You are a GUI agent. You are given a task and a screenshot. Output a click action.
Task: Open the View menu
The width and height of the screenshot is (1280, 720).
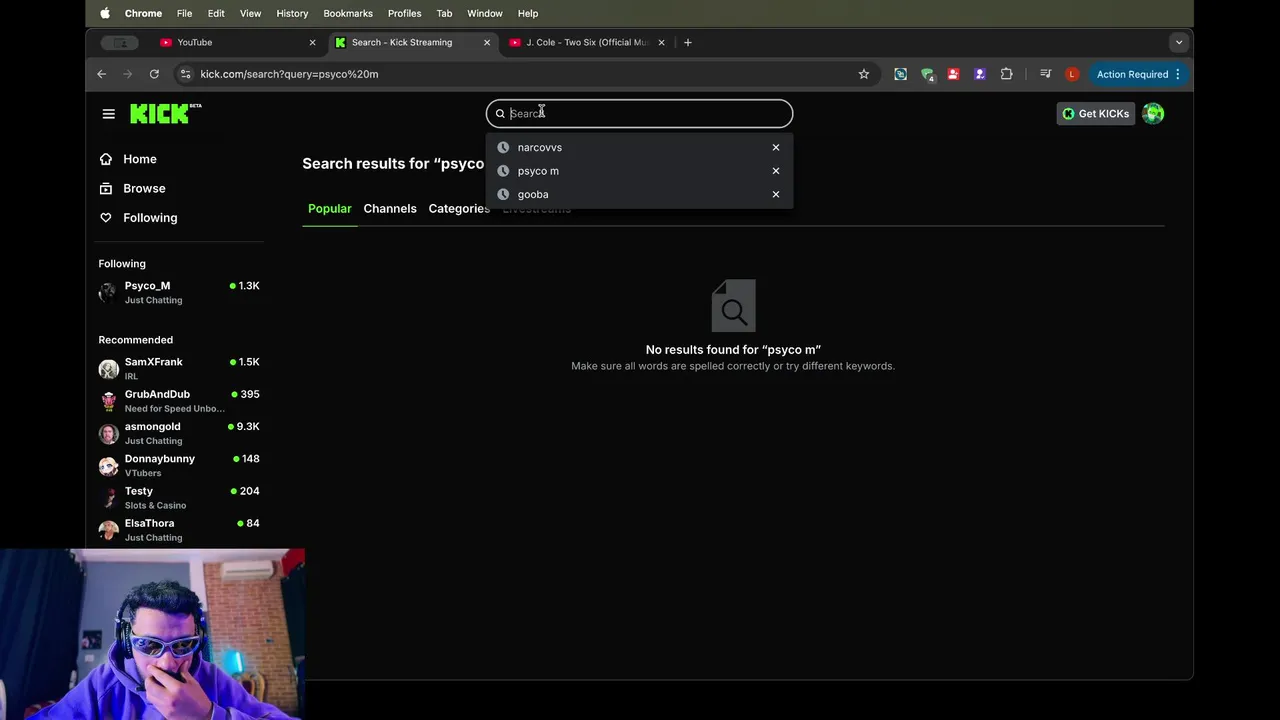(x=250, y=13)
